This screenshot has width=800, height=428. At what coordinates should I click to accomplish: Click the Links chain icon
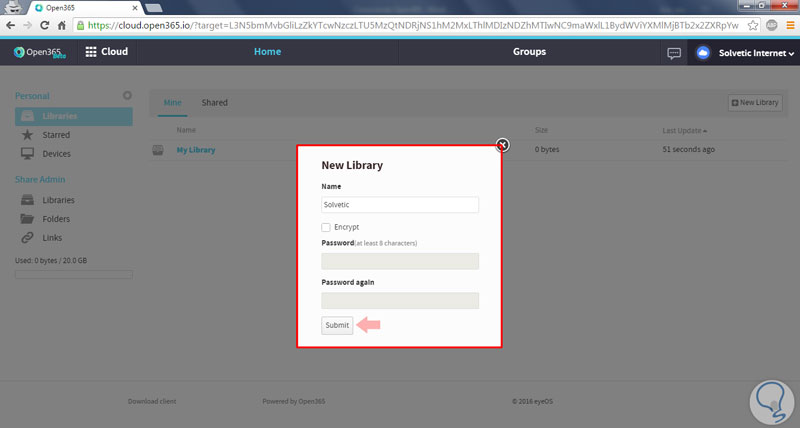27,237
